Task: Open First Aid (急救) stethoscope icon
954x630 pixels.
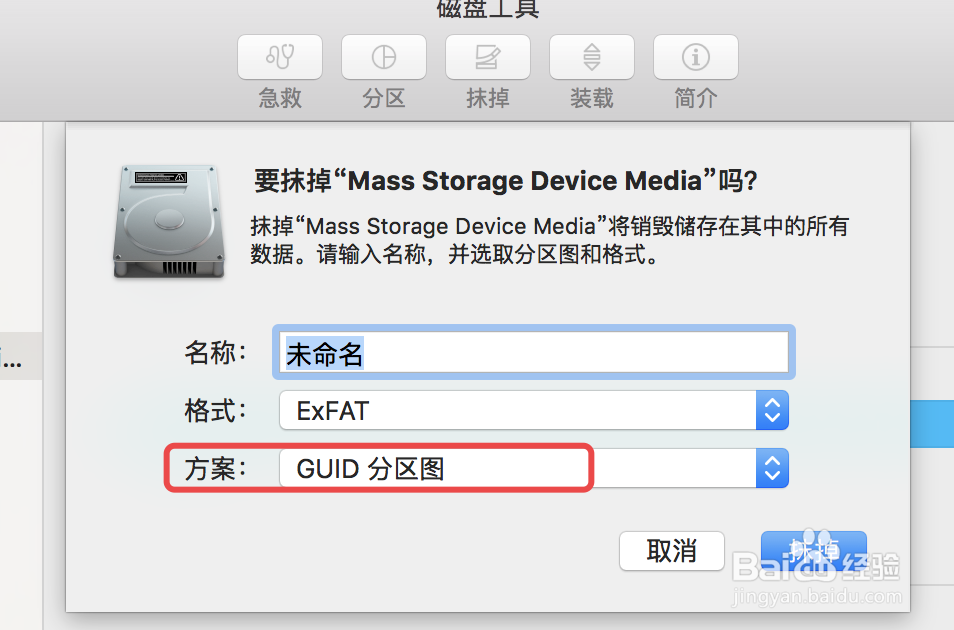Action: 280,57
